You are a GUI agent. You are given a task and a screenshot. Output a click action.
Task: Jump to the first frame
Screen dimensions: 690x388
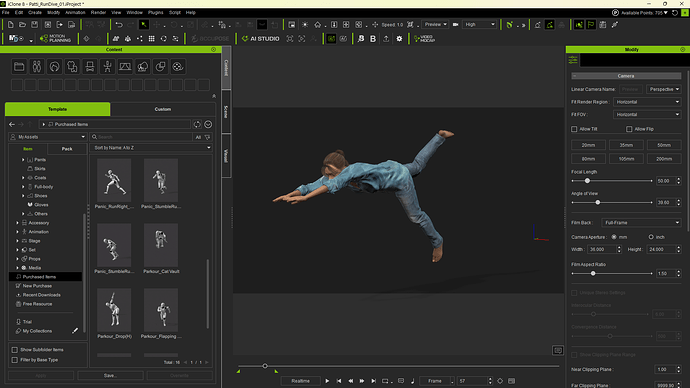coord(339,381)
